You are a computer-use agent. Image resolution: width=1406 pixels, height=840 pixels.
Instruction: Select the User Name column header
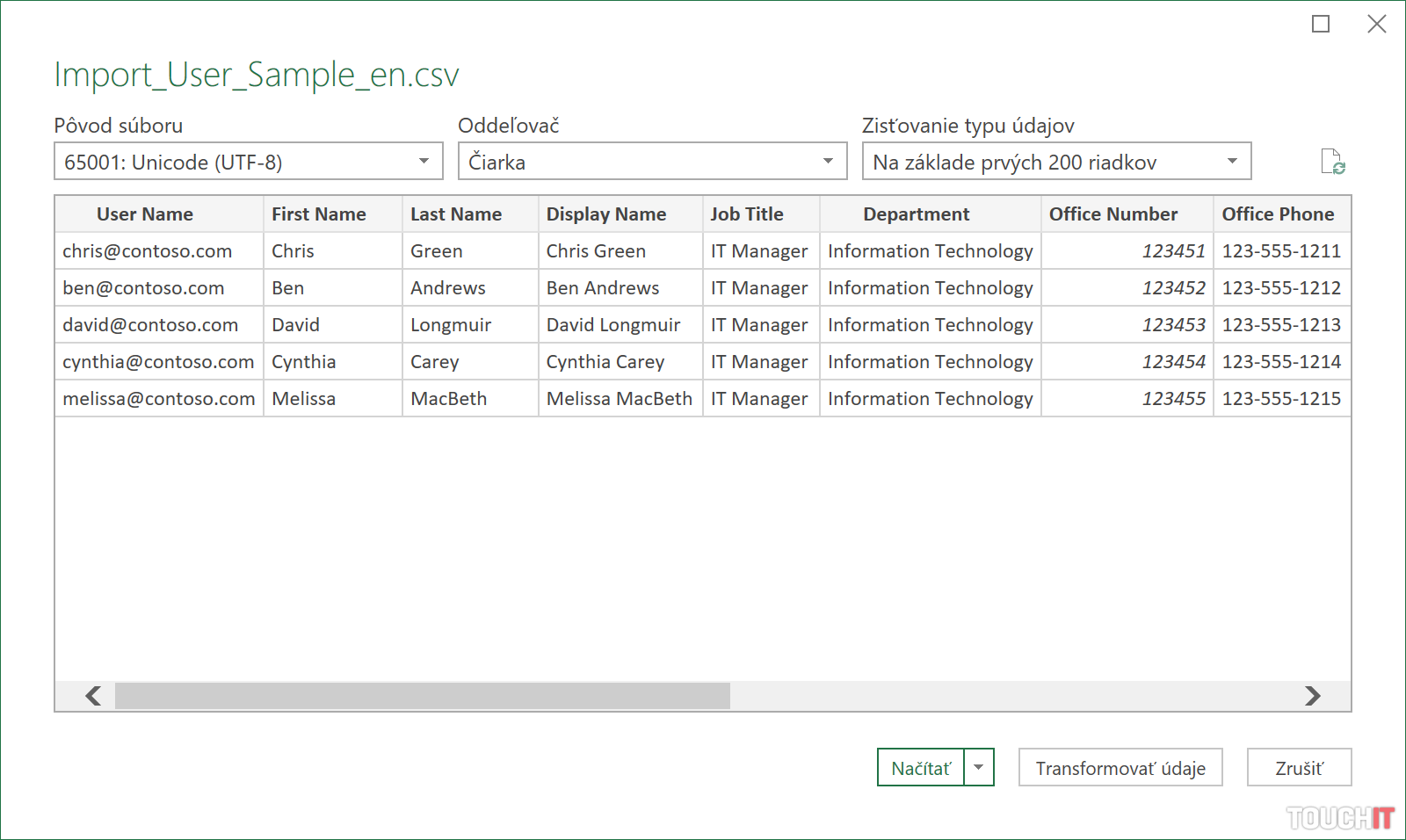pyautogui.click(x=145, y=214)
